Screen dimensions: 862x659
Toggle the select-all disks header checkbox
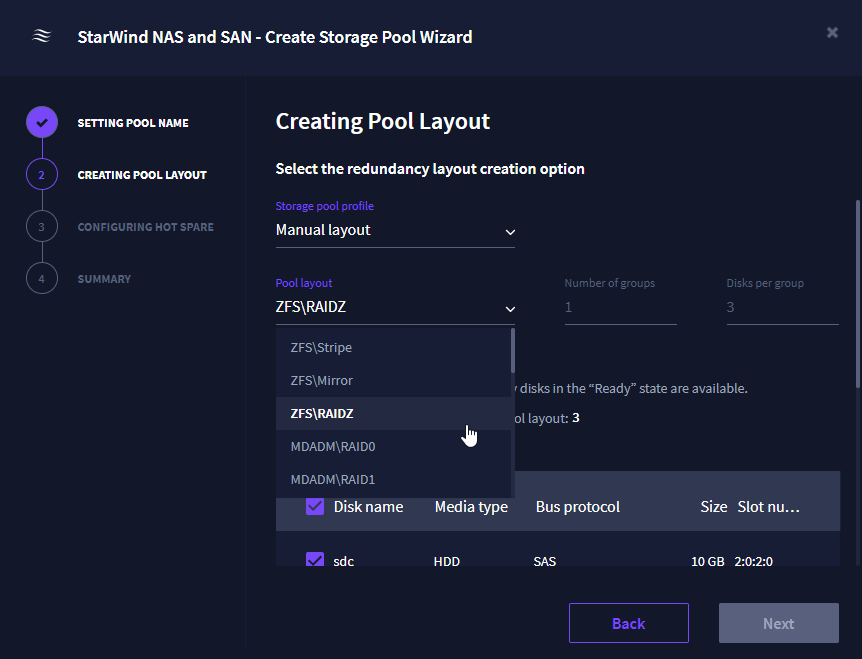(315, 506)
